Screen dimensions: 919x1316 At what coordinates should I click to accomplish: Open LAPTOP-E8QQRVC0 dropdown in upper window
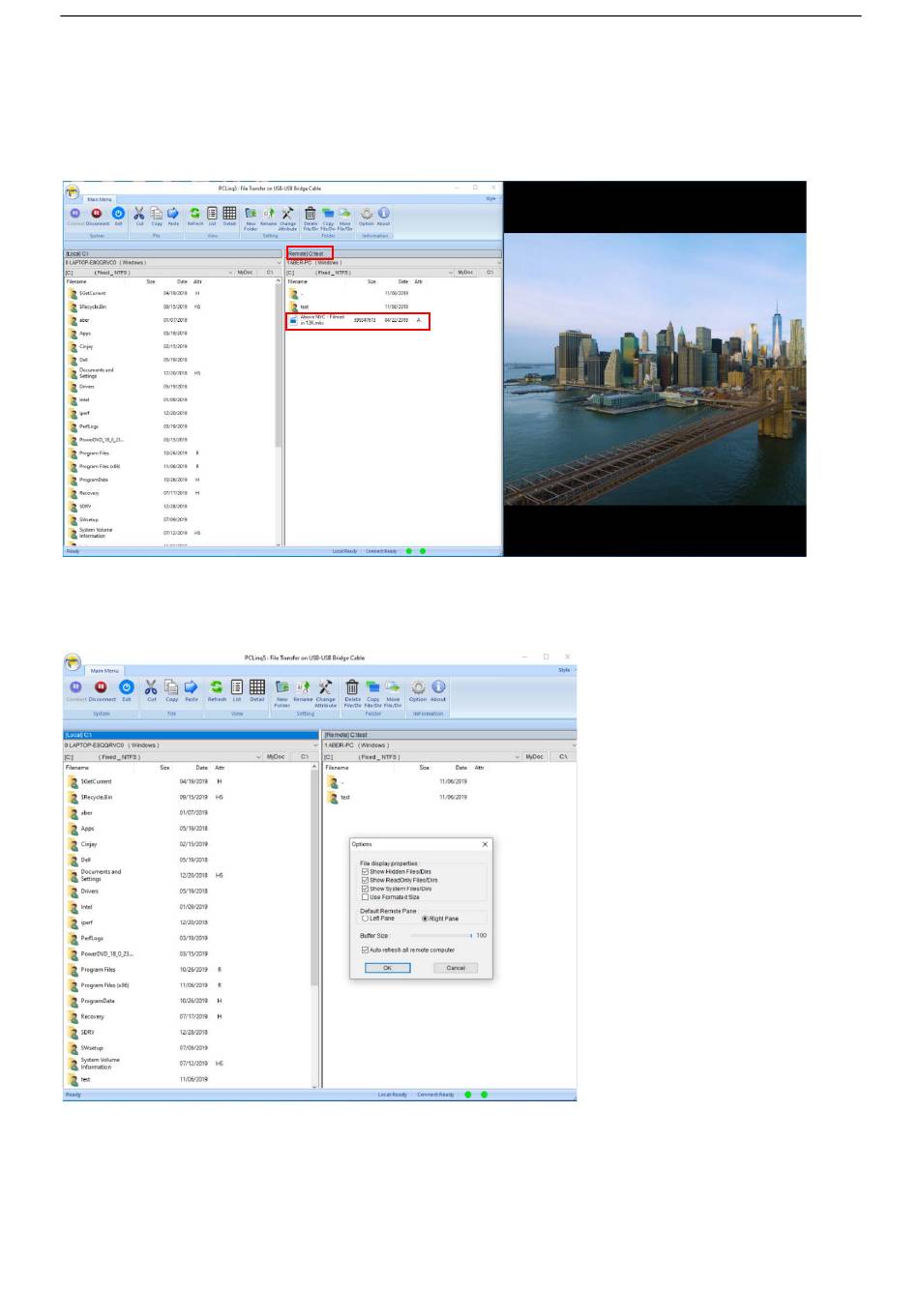pos(279,262)
